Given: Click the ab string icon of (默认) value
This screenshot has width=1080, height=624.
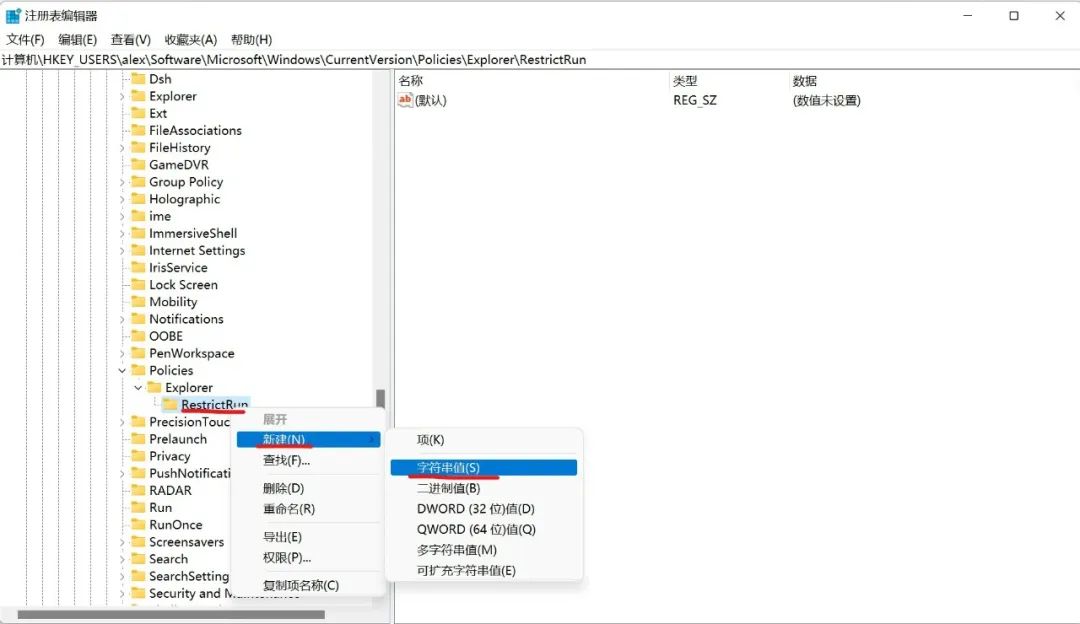Looking at the screenshot, I should pos(405,100).
